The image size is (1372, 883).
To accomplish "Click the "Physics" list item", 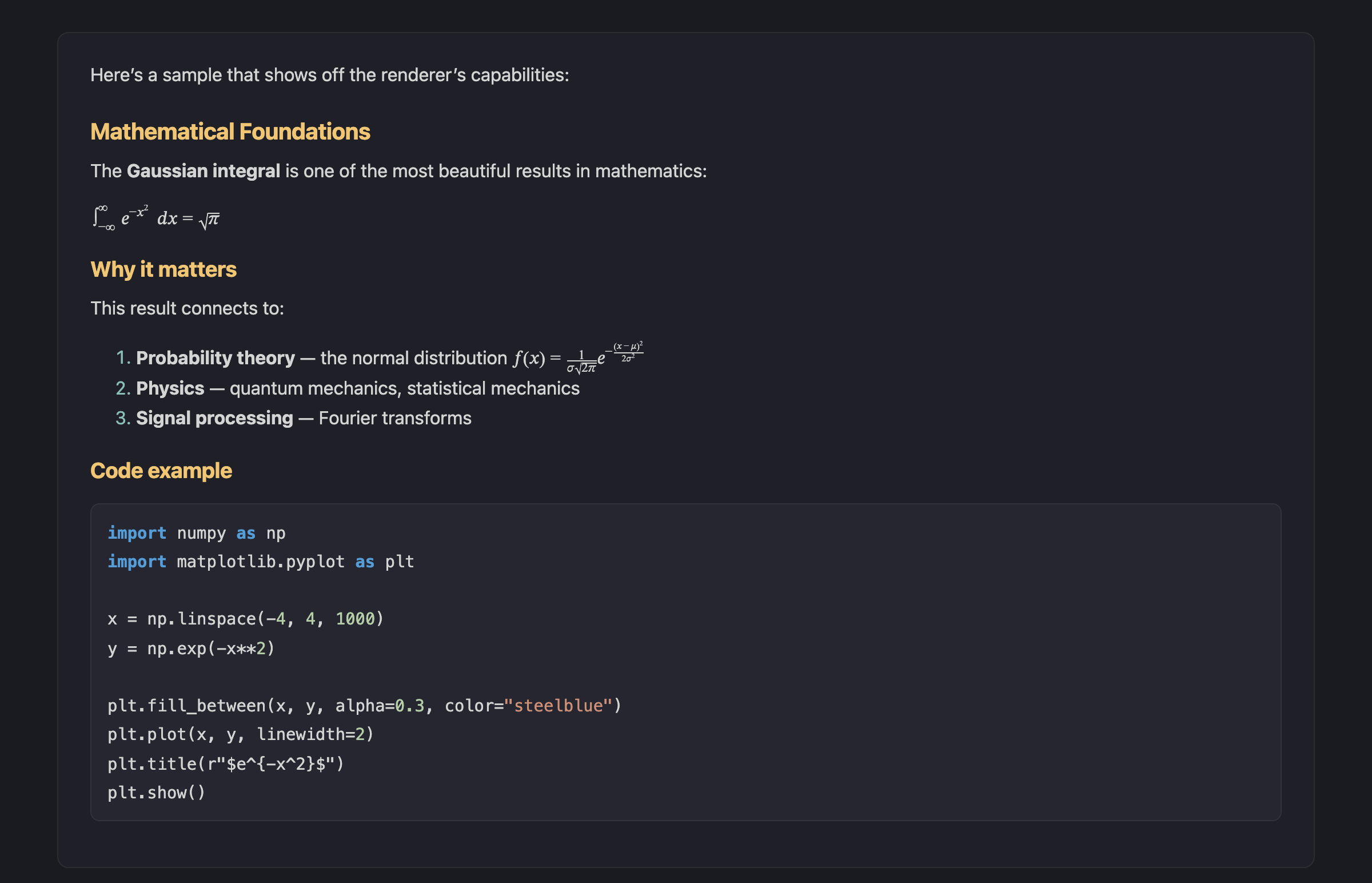I will coord(348,388).
